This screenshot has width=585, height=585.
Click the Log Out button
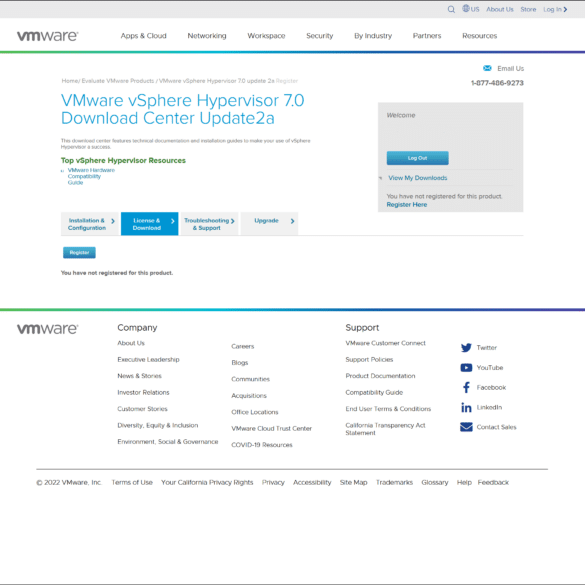pyautogui.click(x=417, y=158)
